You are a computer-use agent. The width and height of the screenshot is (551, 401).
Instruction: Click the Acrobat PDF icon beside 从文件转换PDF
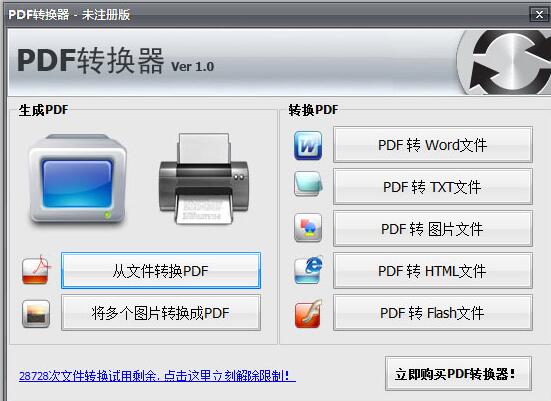36,270
